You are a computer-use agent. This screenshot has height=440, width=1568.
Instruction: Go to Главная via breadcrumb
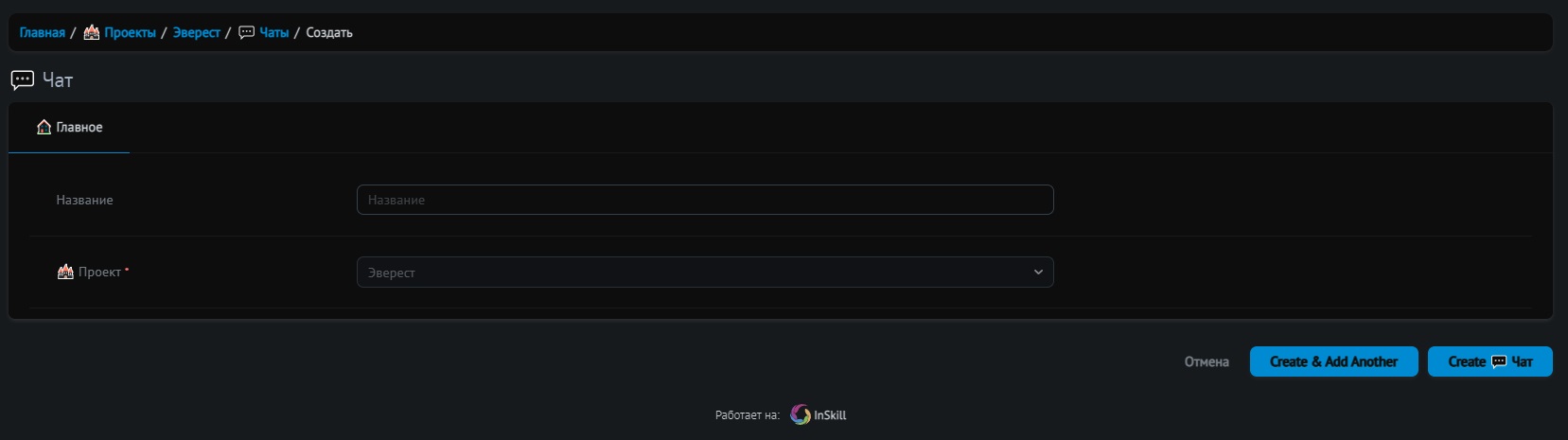point(43,33)
